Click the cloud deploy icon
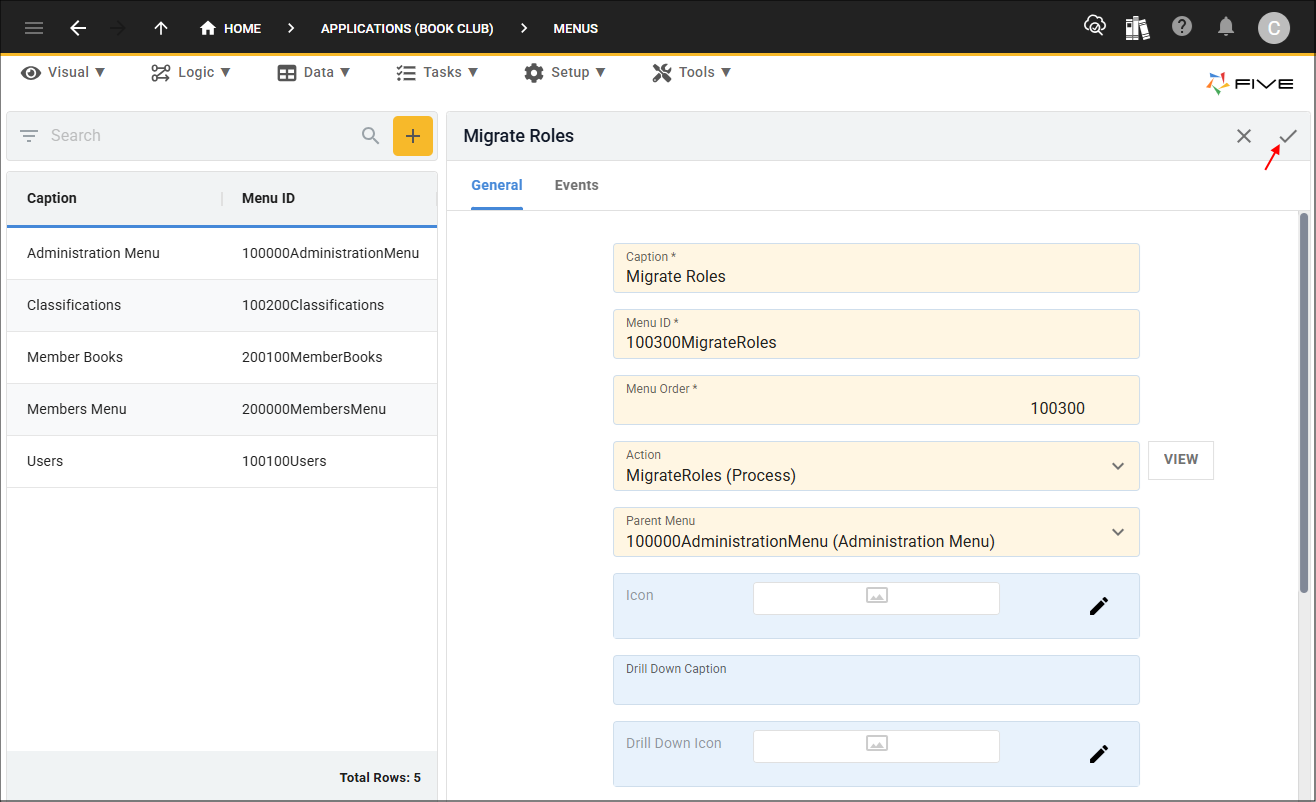Viewport: 1316px width, 802px height. [1095, 27]
